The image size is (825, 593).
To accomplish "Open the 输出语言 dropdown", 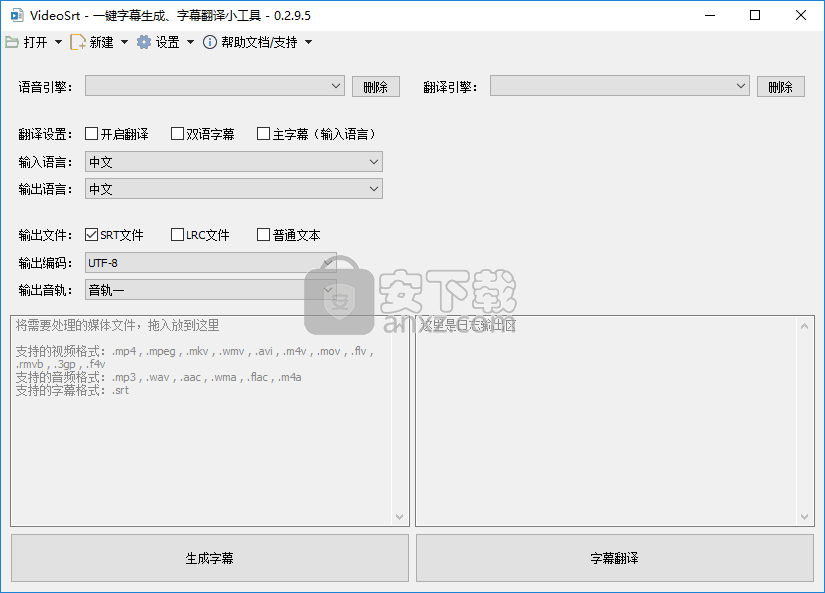I will (234, 189).
